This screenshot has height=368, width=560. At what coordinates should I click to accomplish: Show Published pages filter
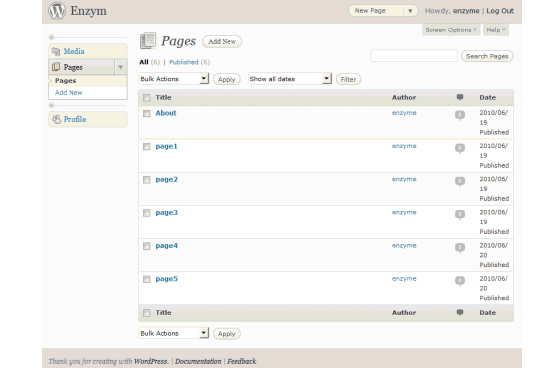pos(184,62)
